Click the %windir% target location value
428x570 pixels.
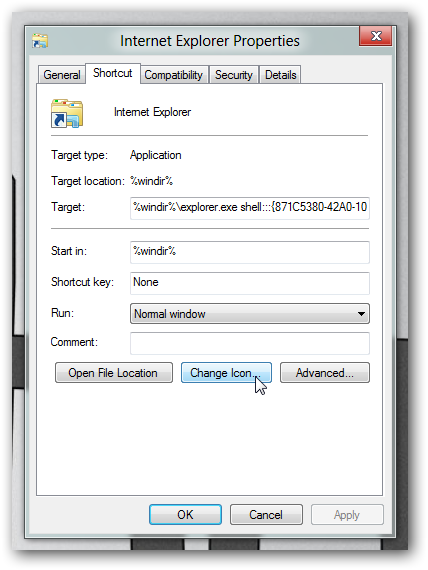(152, 181)
